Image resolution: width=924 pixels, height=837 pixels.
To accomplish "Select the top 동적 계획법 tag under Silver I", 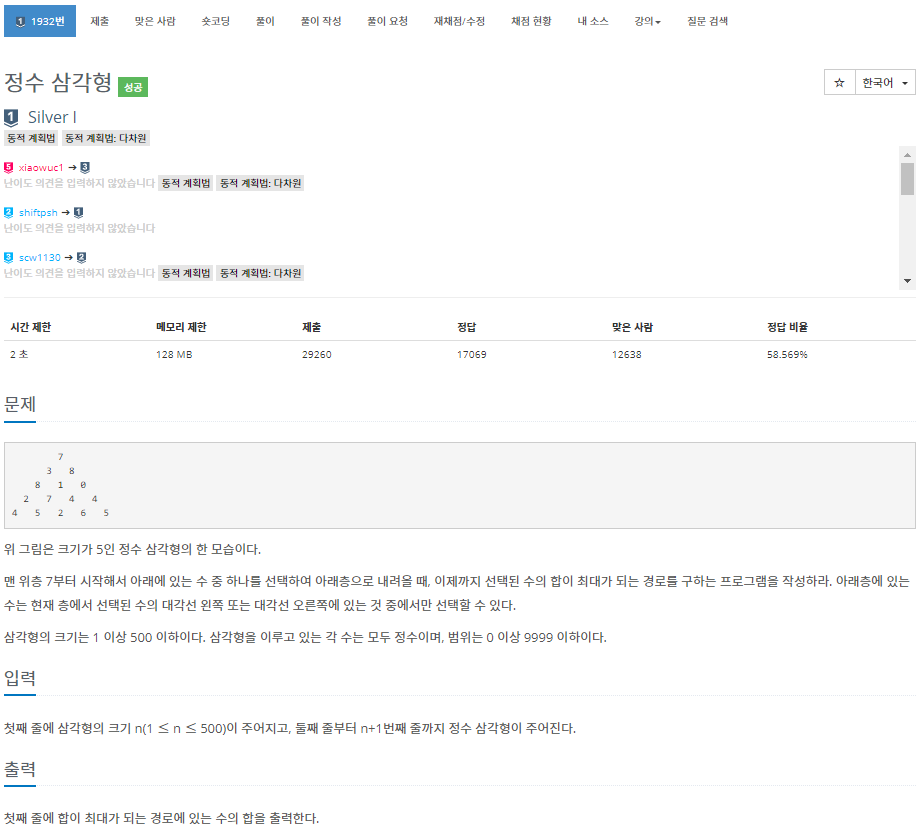I will tap(31, 138).
